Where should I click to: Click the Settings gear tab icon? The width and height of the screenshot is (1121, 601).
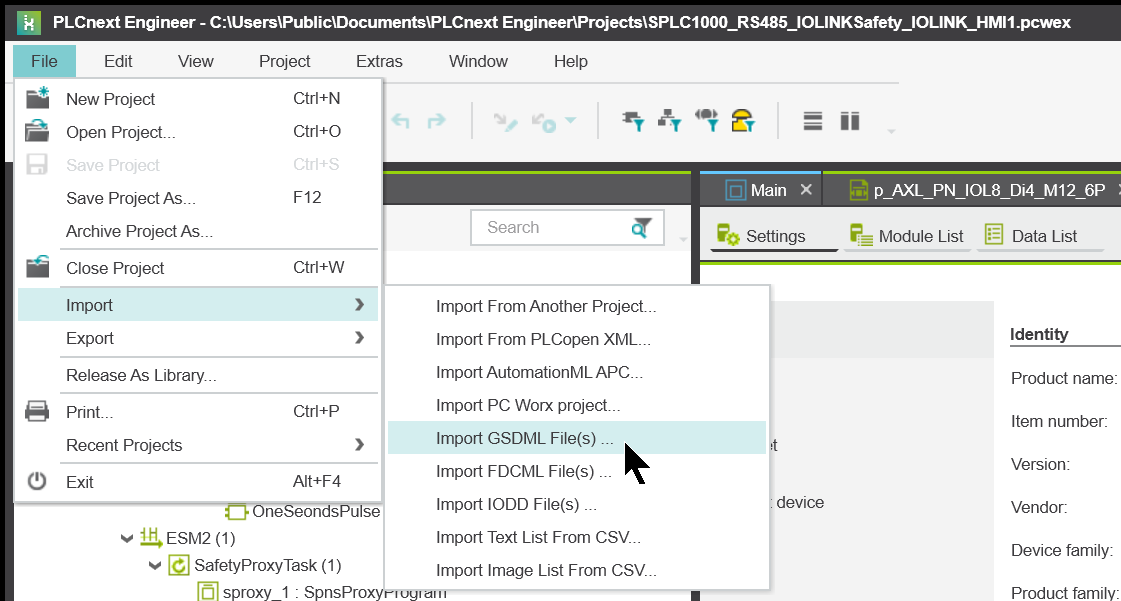(728, 235)
